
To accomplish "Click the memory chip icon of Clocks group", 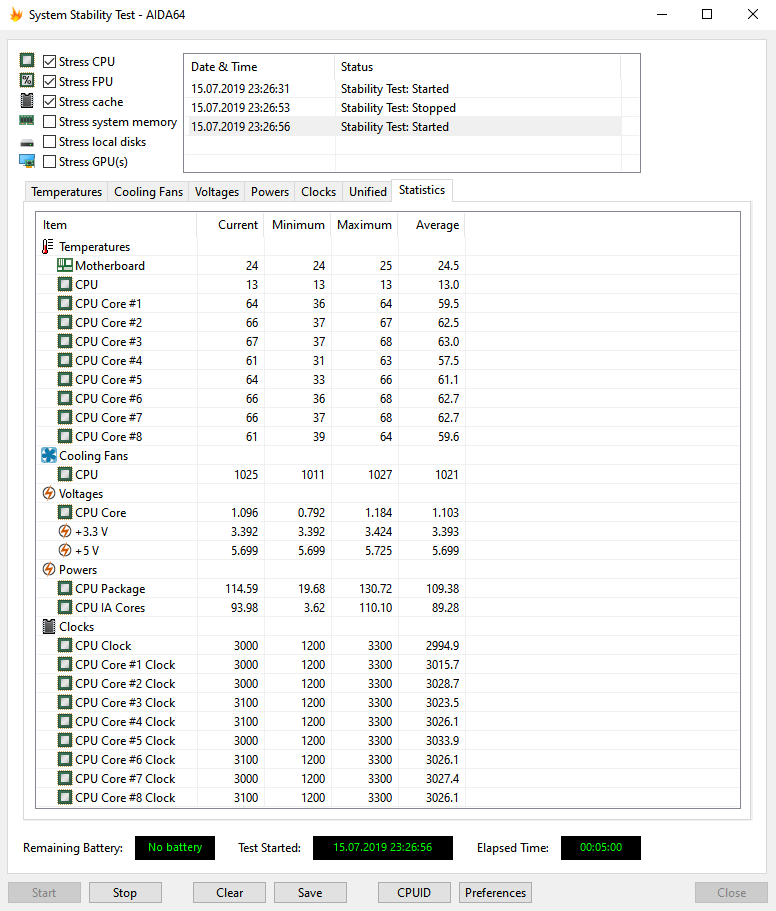I will (49, 626).
